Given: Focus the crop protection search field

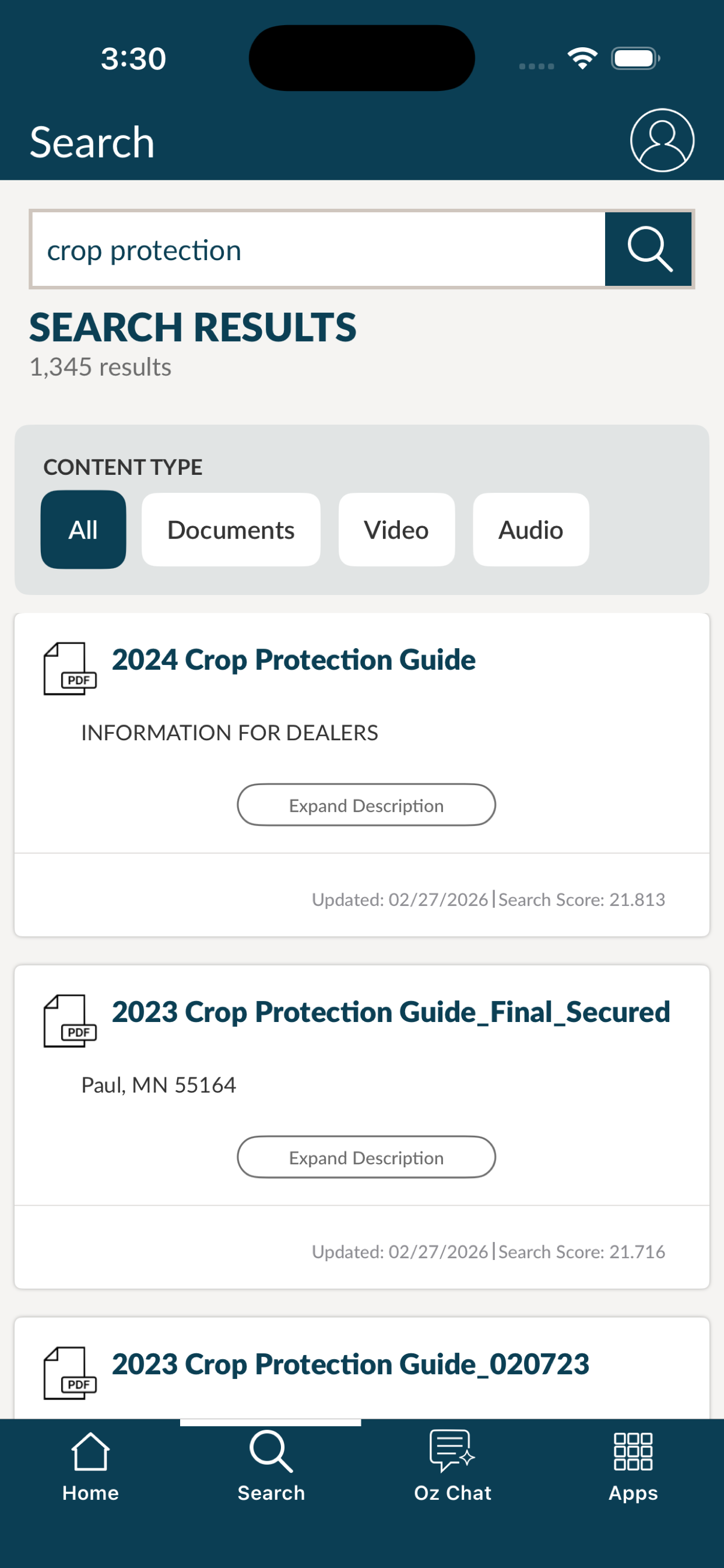Looking at the screenshot, I should (318, 250).
